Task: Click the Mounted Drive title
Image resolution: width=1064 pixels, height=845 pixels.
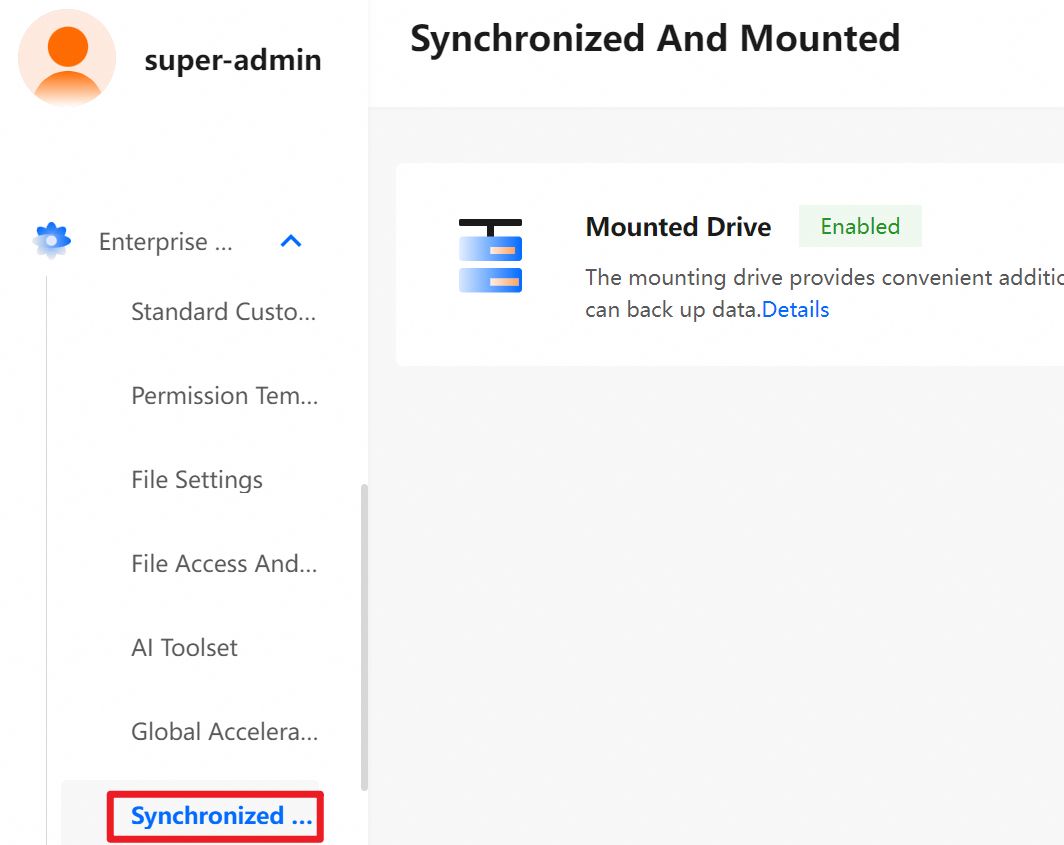Action: coord(678,228)
